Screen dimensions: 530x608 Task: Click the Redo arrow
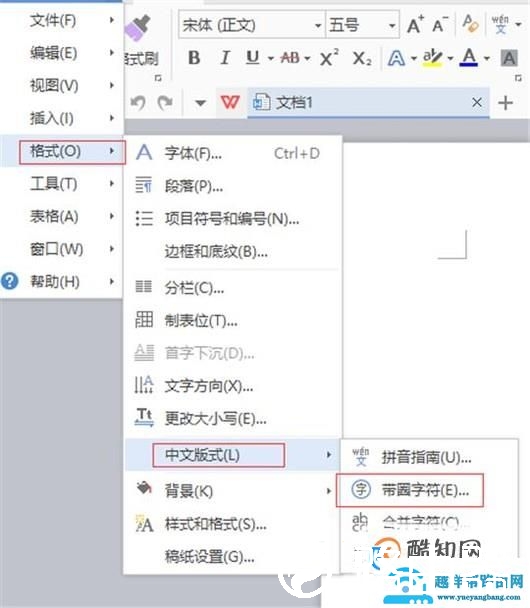[165, 103]
